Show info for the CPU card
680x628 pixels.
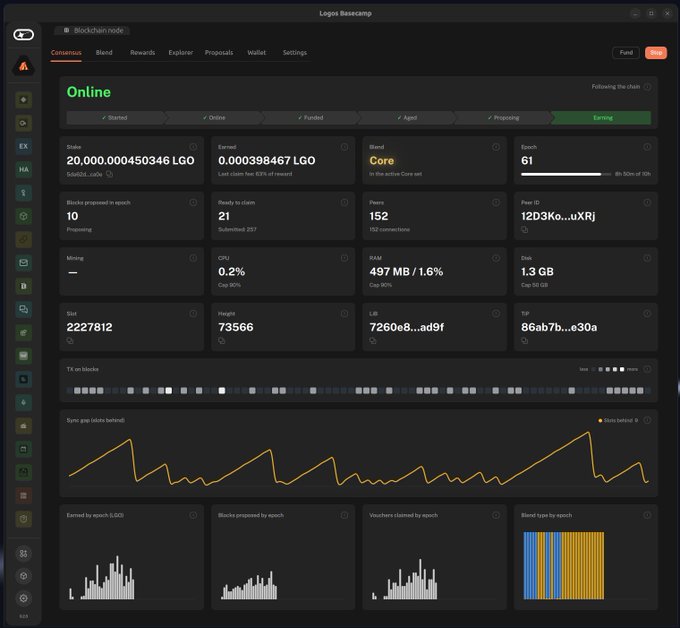tap(344, 258)
